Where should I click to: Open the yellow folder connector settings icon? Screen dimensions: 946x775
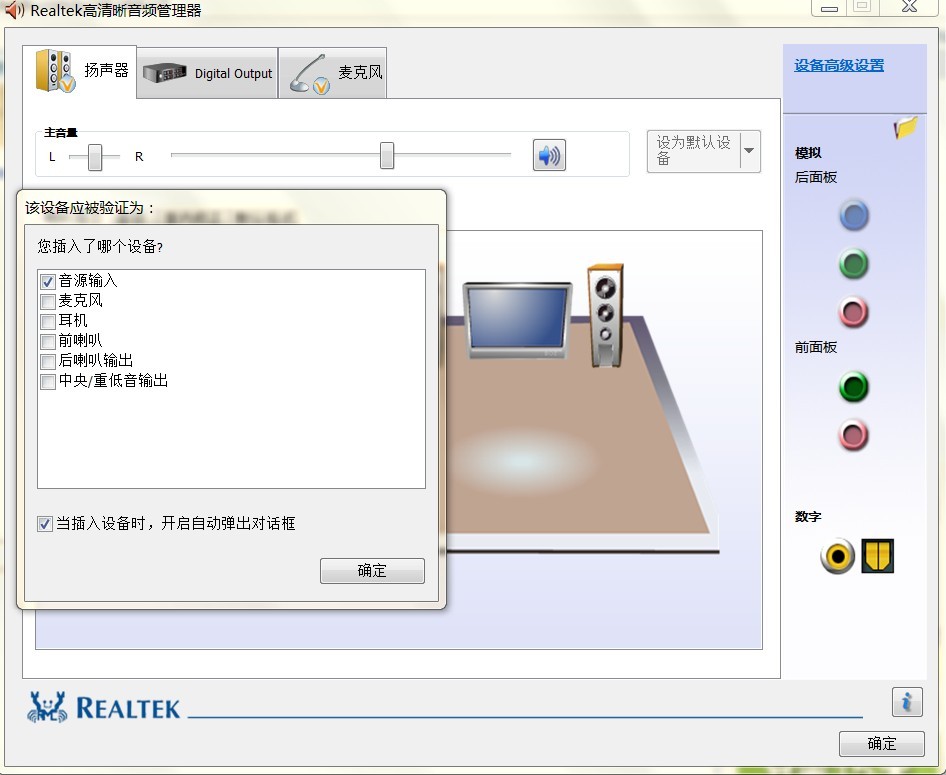pyautogui.click(x=906, y=127)
